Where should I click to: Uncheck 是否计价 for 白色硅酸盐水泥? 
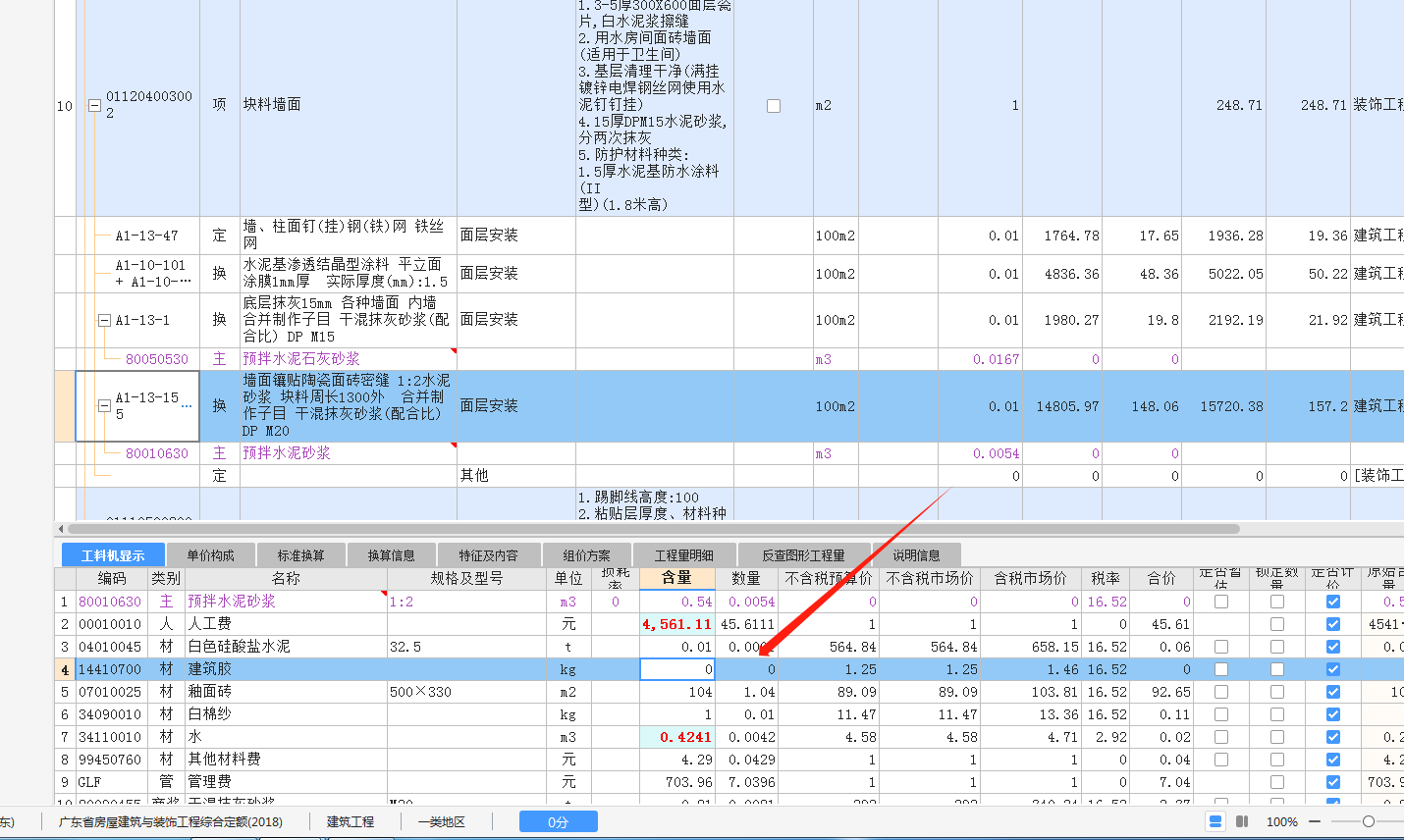click(x=1333, y=647)
